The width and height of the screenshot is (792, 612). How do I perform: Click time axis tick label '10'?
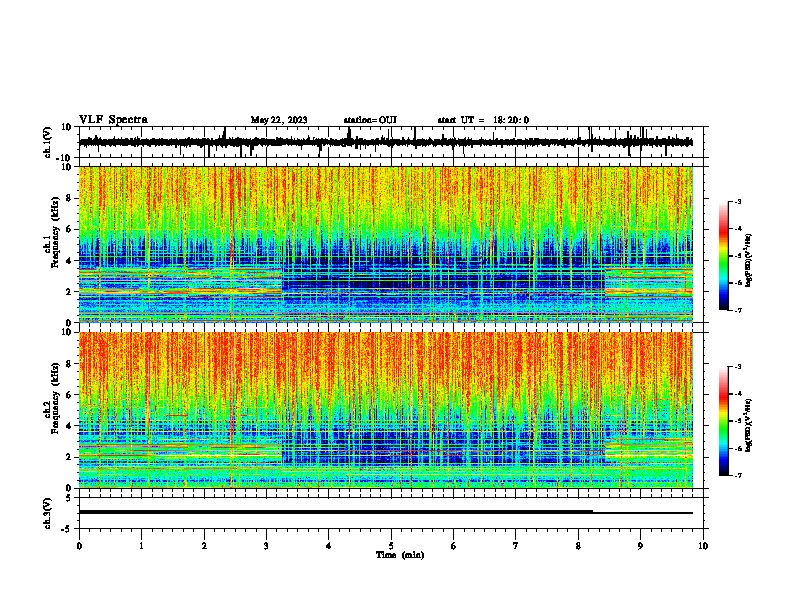point(703,546)
